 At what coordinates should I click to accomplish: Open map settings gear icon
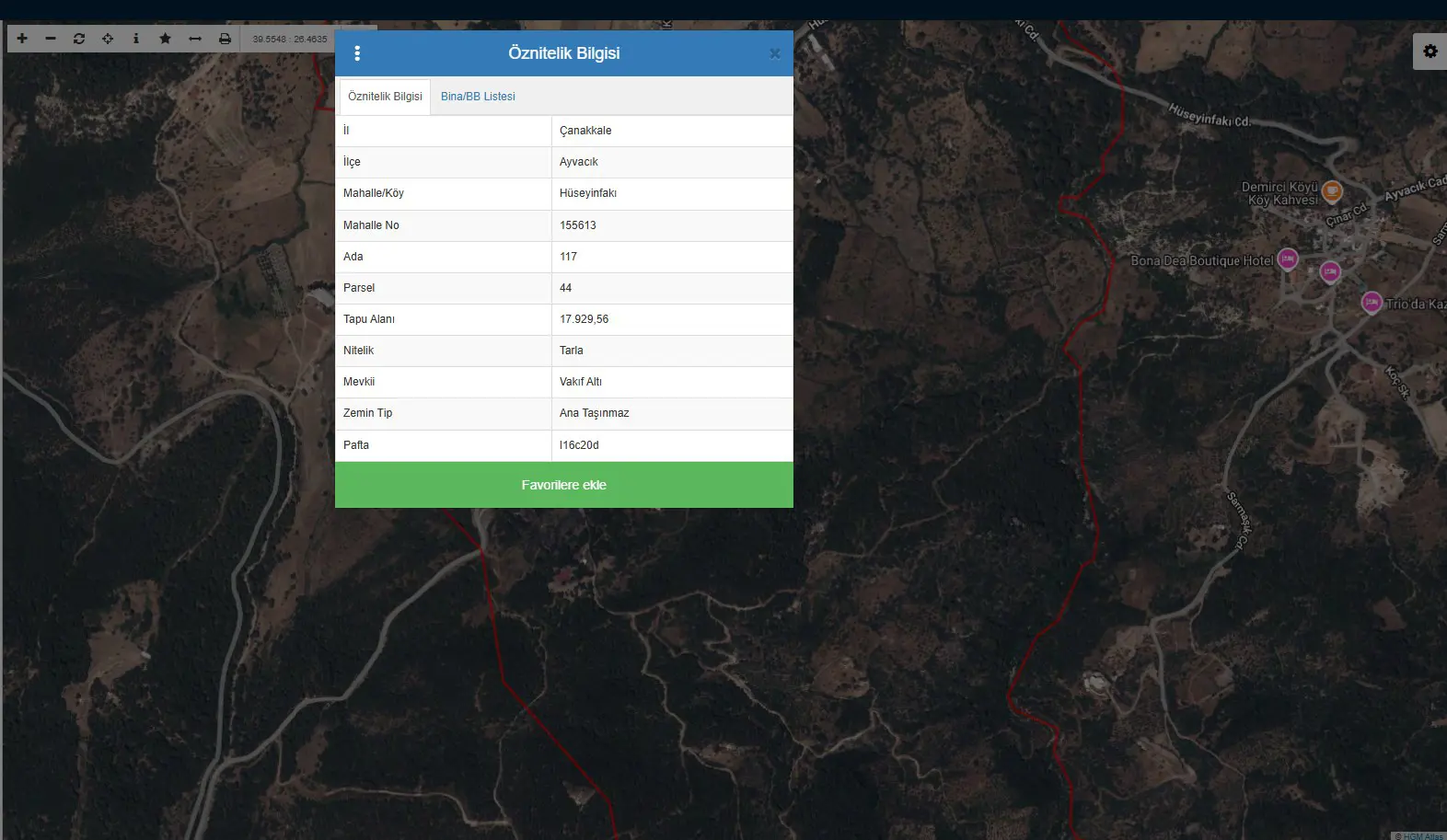coord(1430,52)
